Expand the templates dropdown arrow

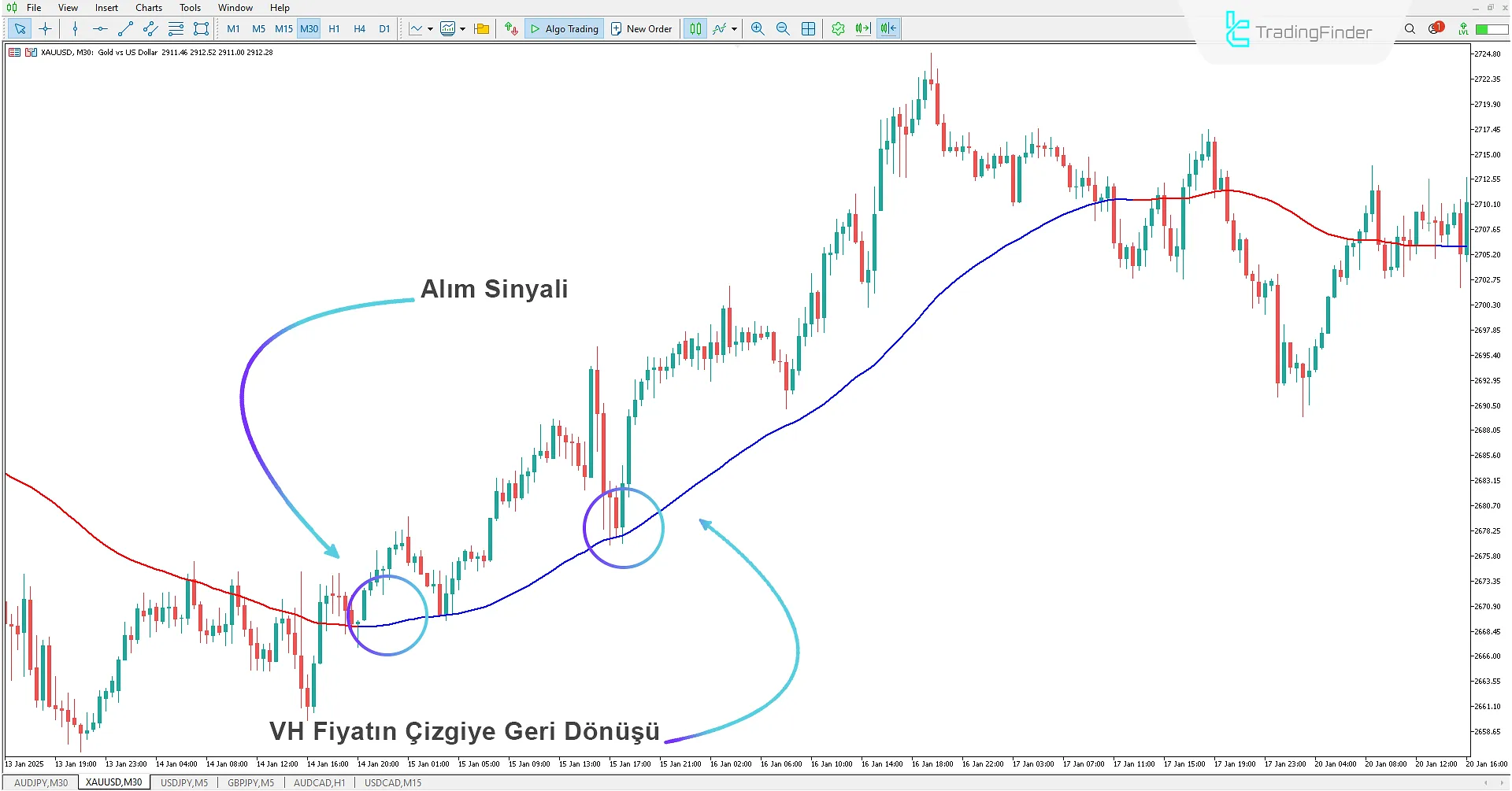462,29
